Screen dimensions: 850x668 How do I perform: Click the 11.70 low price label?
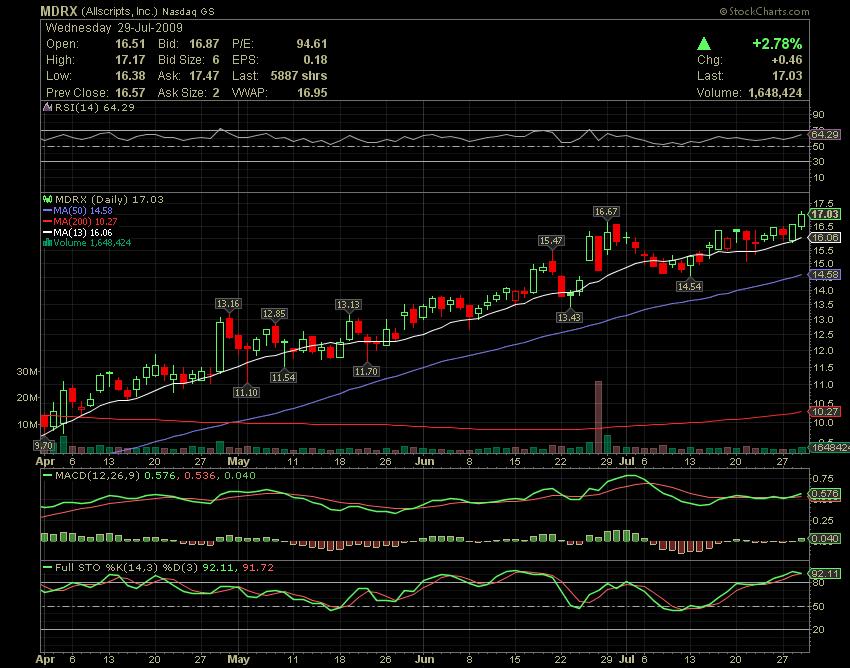(x=366, y=371)
